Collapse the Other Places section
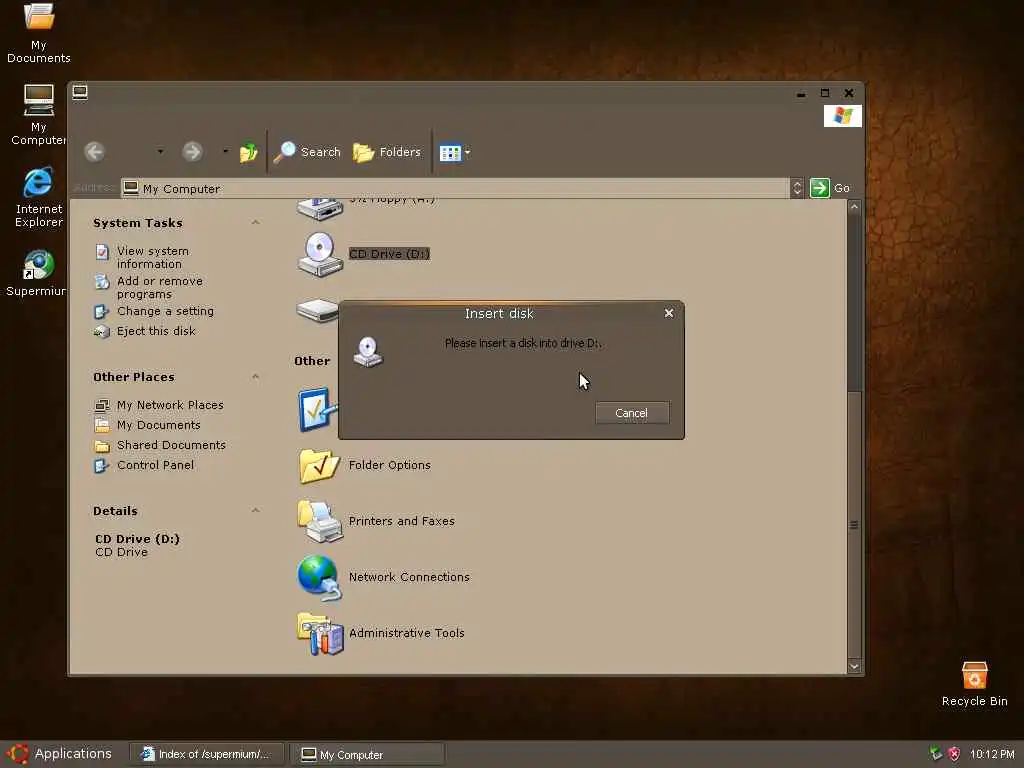This screenshot has height=768, width=1024. [255, 377]
